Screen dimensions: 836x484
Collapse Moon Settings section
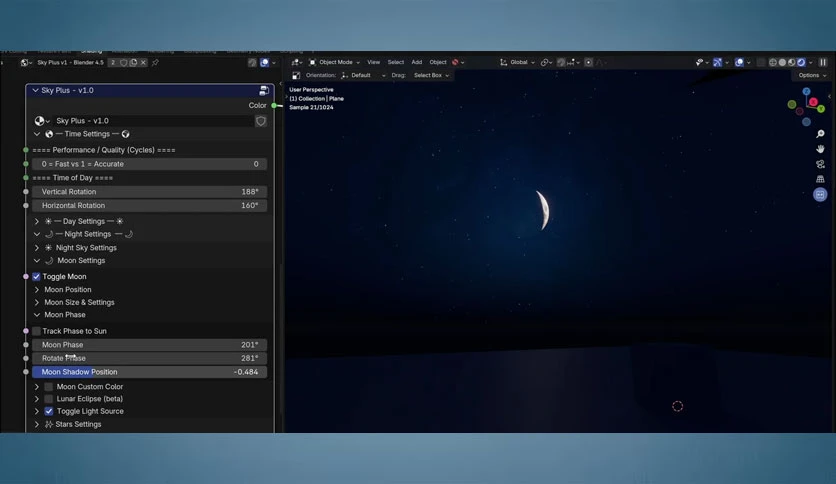tap(37, 261)
